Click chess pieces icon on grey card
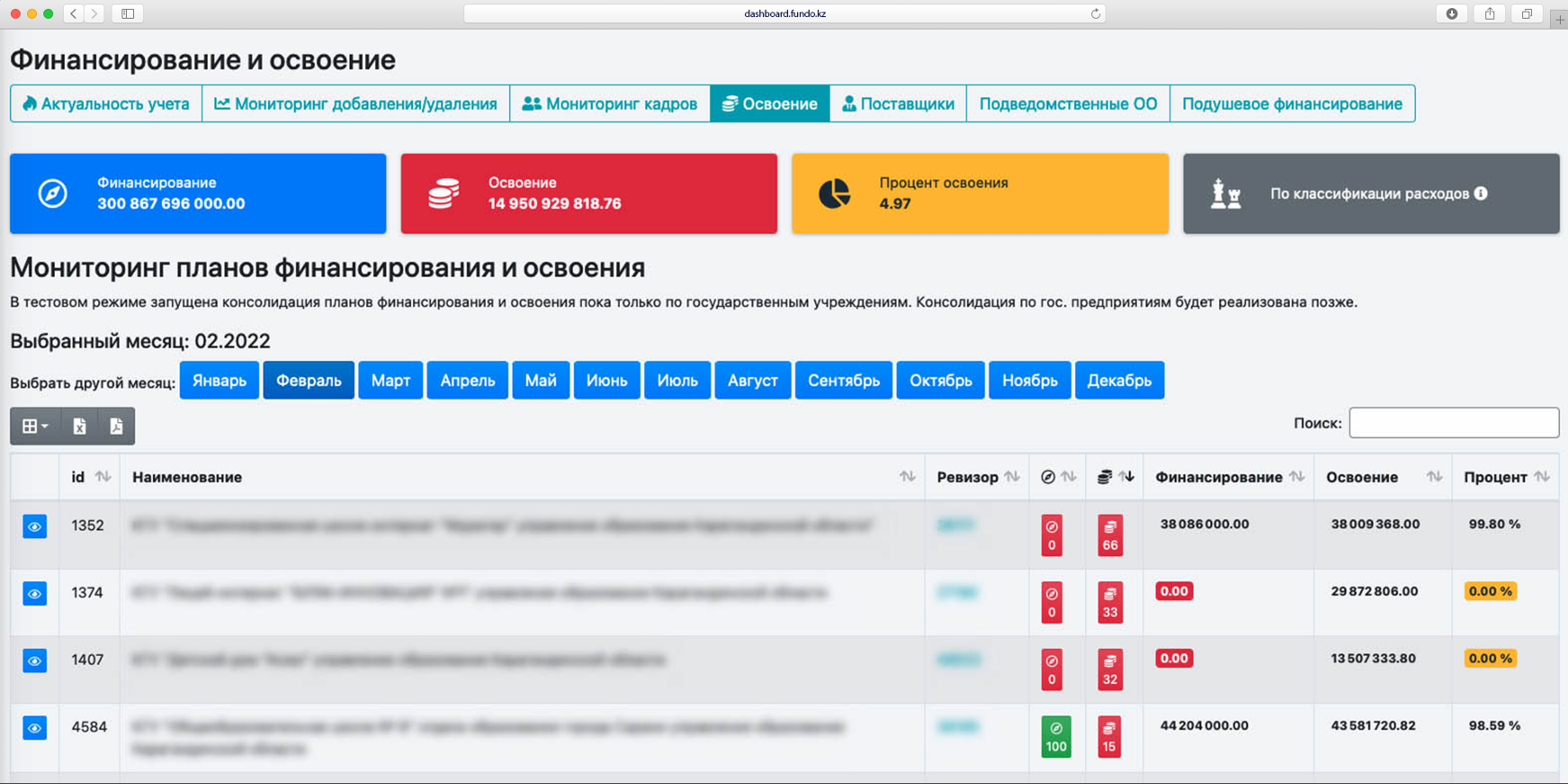1568x784 pixels. [1225, 194]
